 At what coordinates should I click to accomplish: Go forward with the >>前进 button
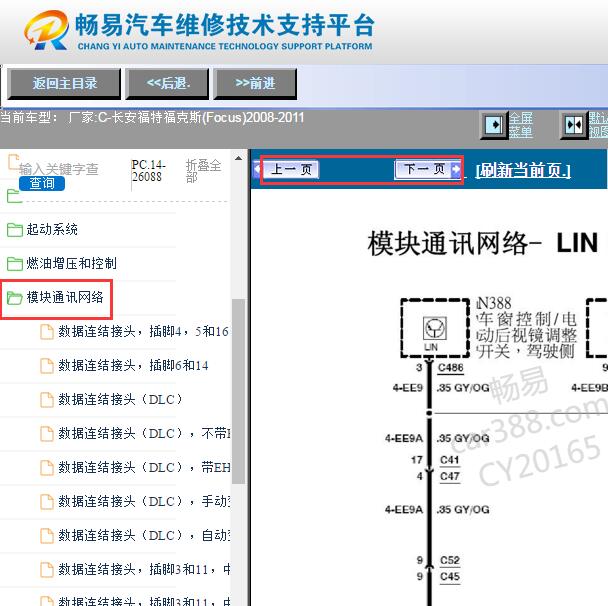(255, 83)
